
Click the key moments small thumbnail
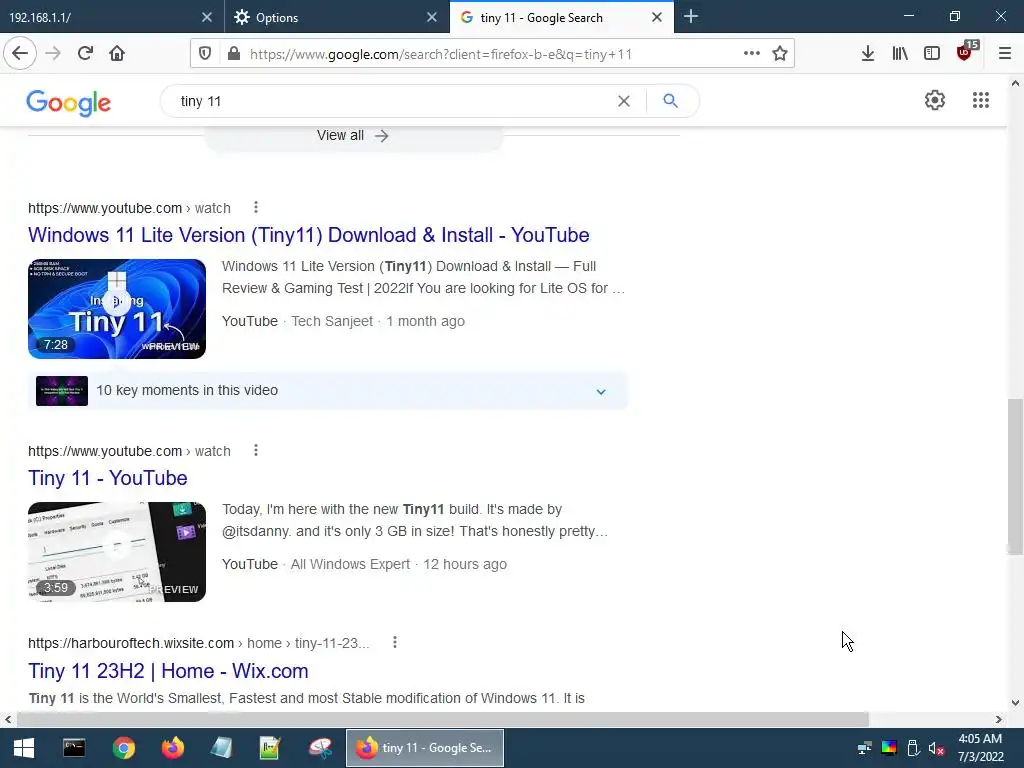coord(62,391)
